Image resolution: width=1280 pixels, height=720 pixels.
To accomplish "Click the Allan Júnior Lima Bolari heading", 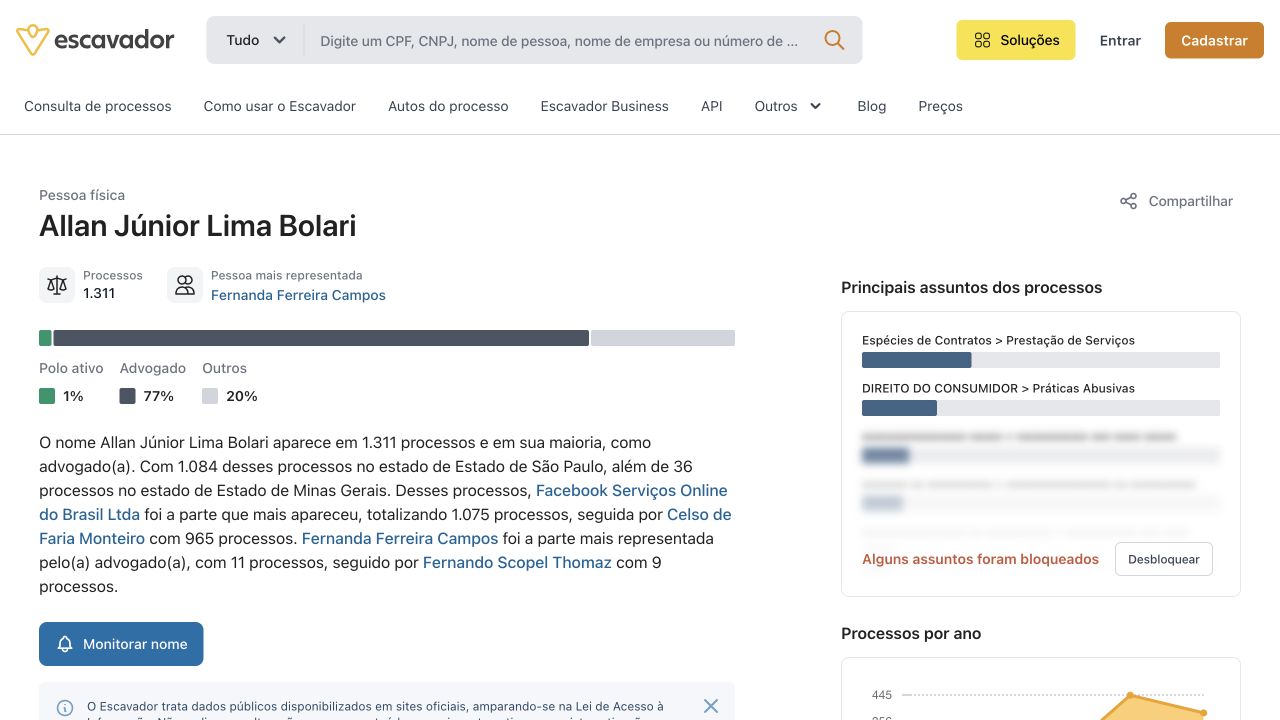I will tap(198, 226).
